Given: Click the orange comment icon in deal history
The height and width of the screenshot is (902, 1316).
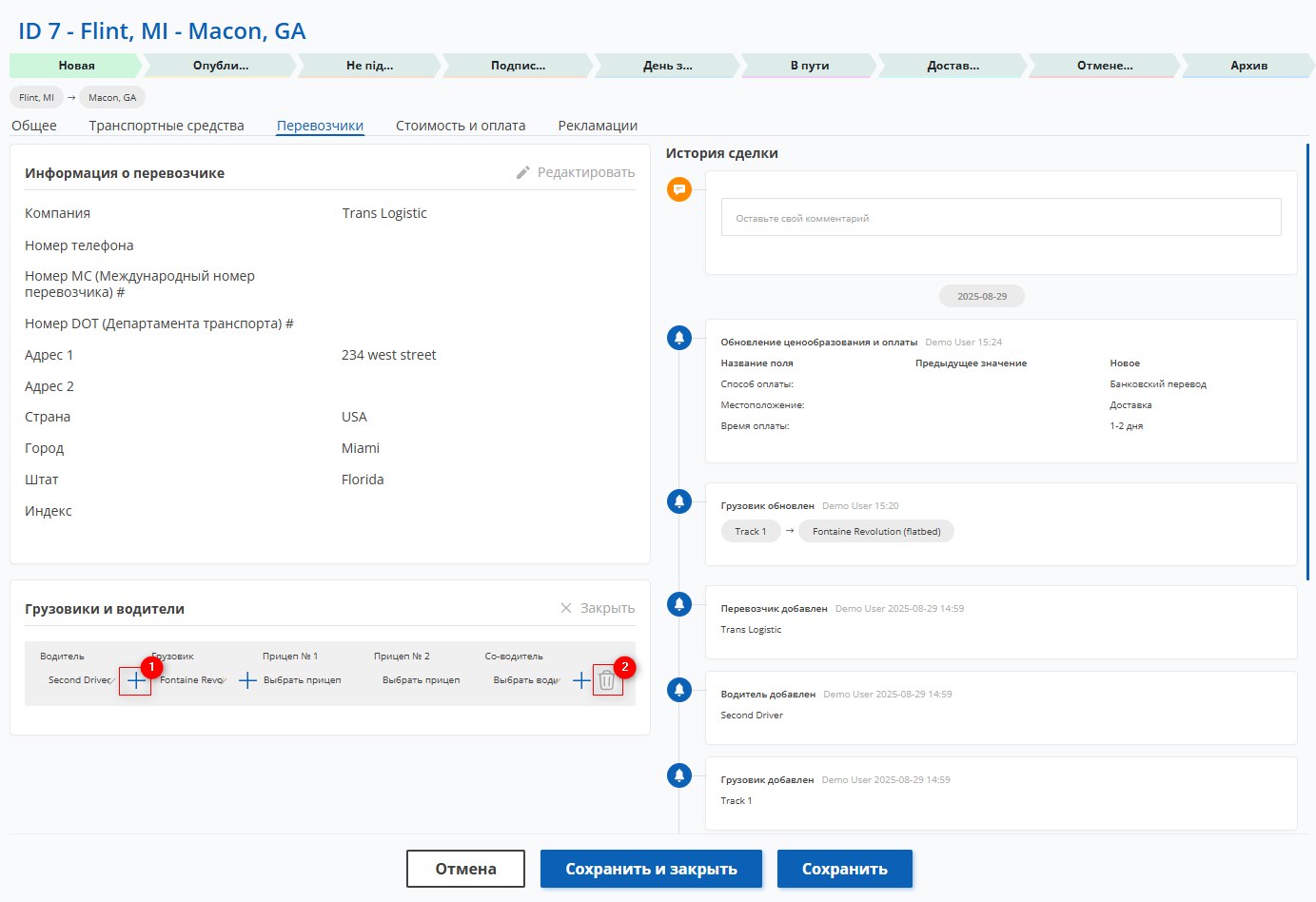Looking at the screenshot, I should pyautogui.click(x=679, y=189).
